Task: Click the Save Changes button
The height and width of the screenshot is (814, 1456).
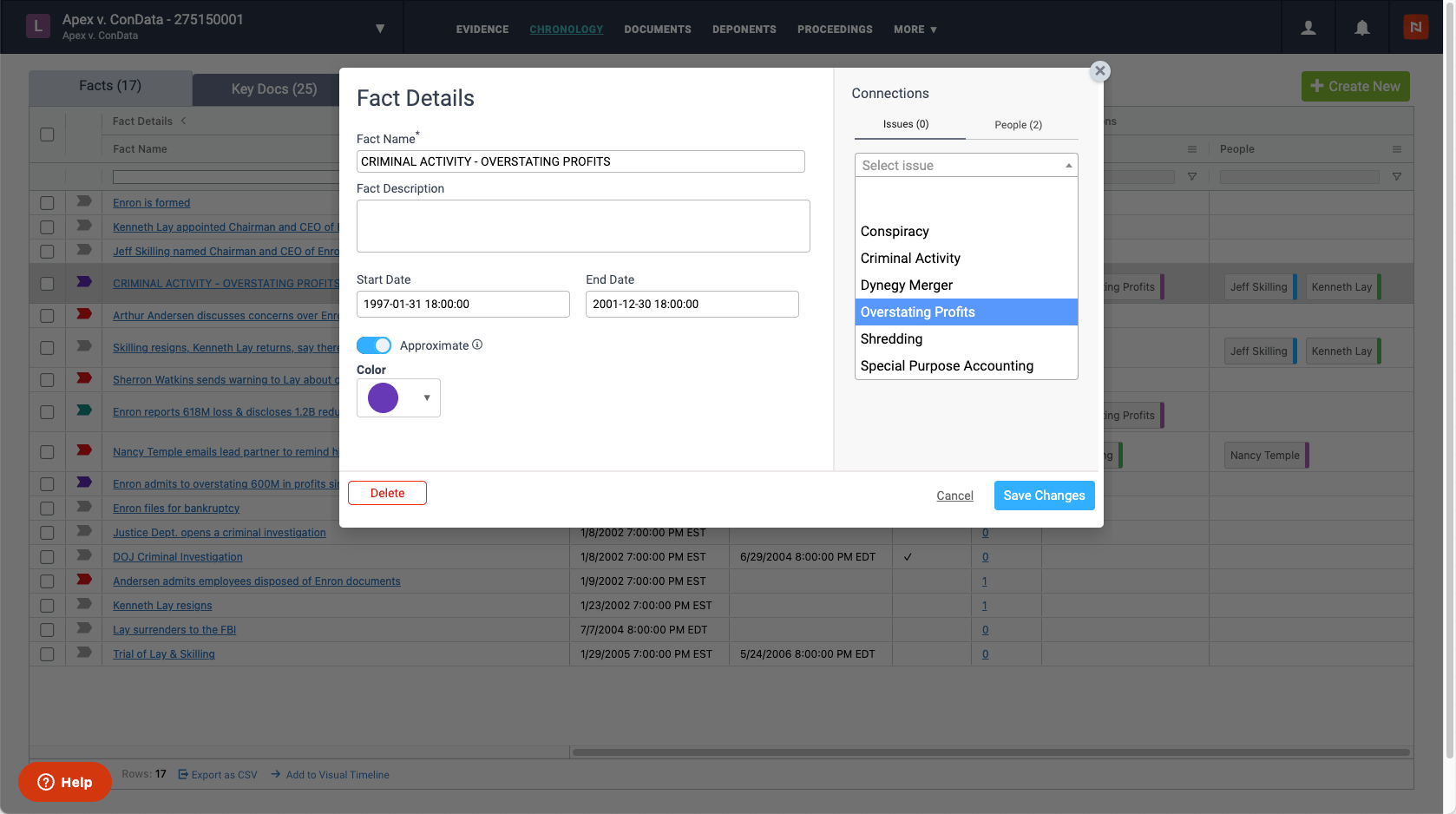Action: (x=1044, y=496)
